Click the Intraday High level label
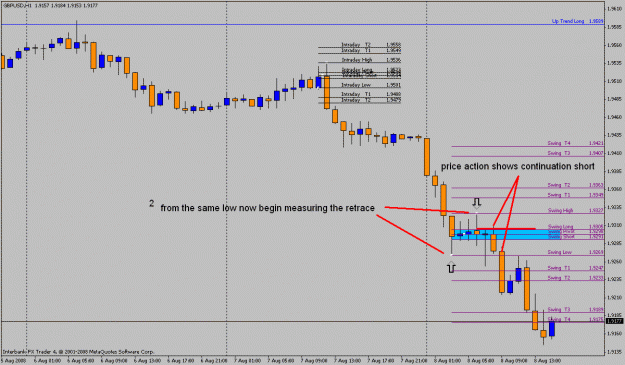625x365 pixels. 357,60
